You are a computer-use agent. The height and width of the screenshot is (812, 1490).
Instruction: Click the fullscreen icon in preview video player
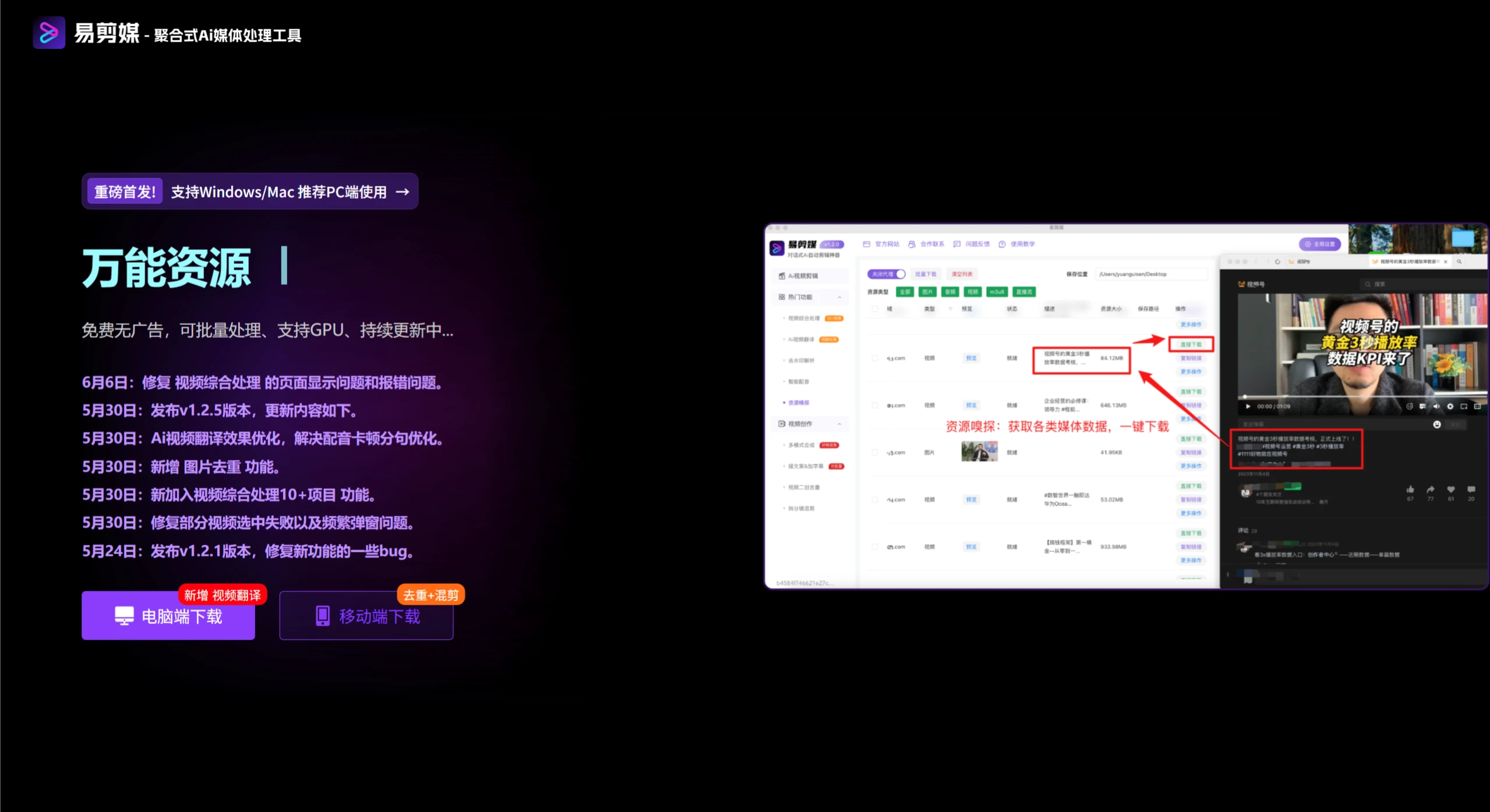click(x=1477, y=407)
